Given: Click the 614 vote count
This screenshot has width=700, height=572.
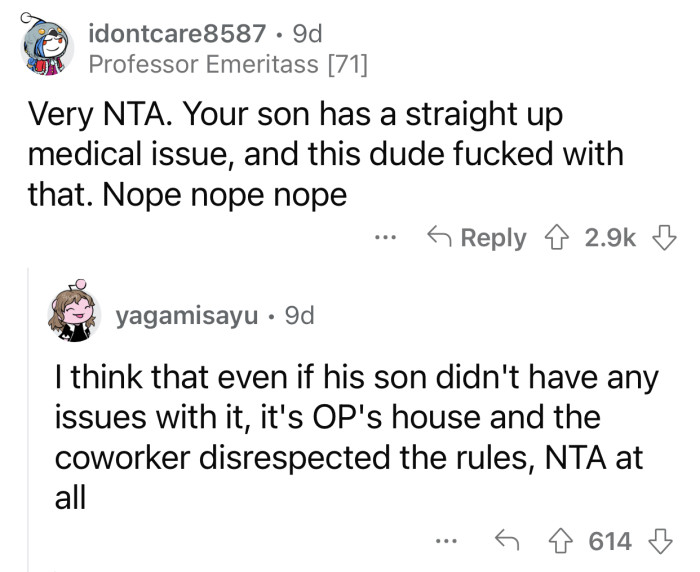Looking at the screenshot, I should tap(610, 541).
